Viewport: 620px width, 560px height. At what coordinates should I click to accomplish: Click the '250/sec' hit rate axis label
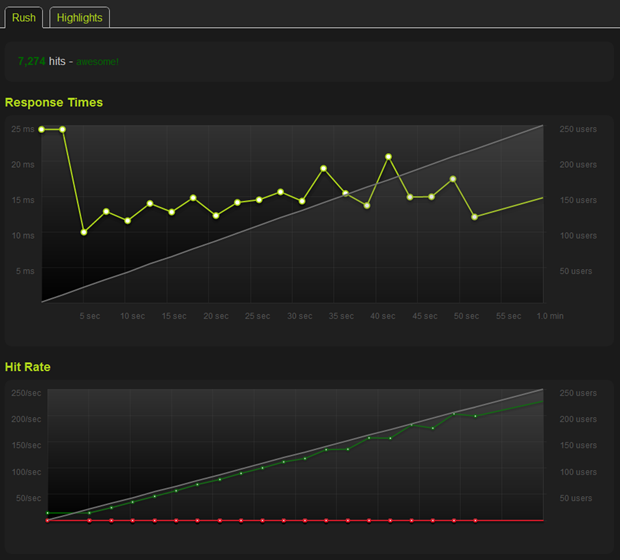(x=26, y=393)
